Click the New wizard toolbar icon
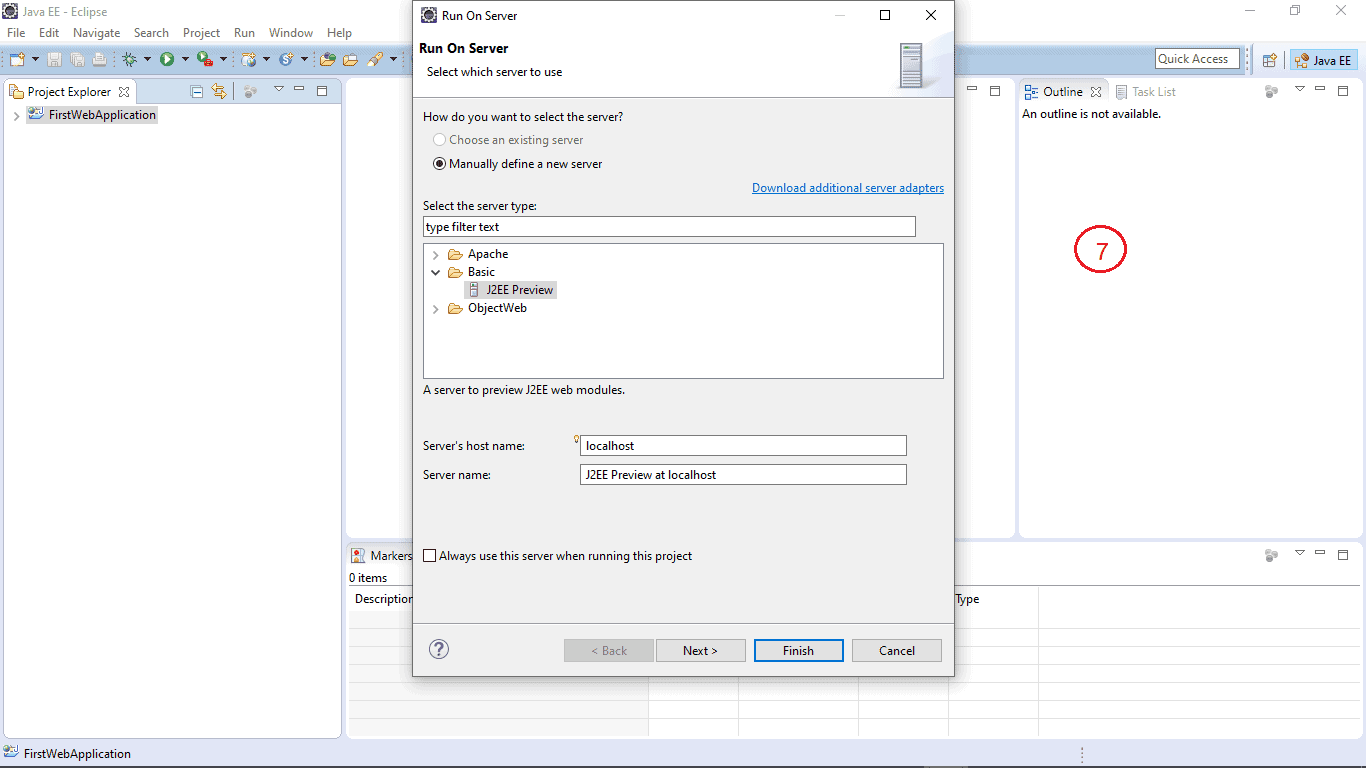 pos(17,60)
